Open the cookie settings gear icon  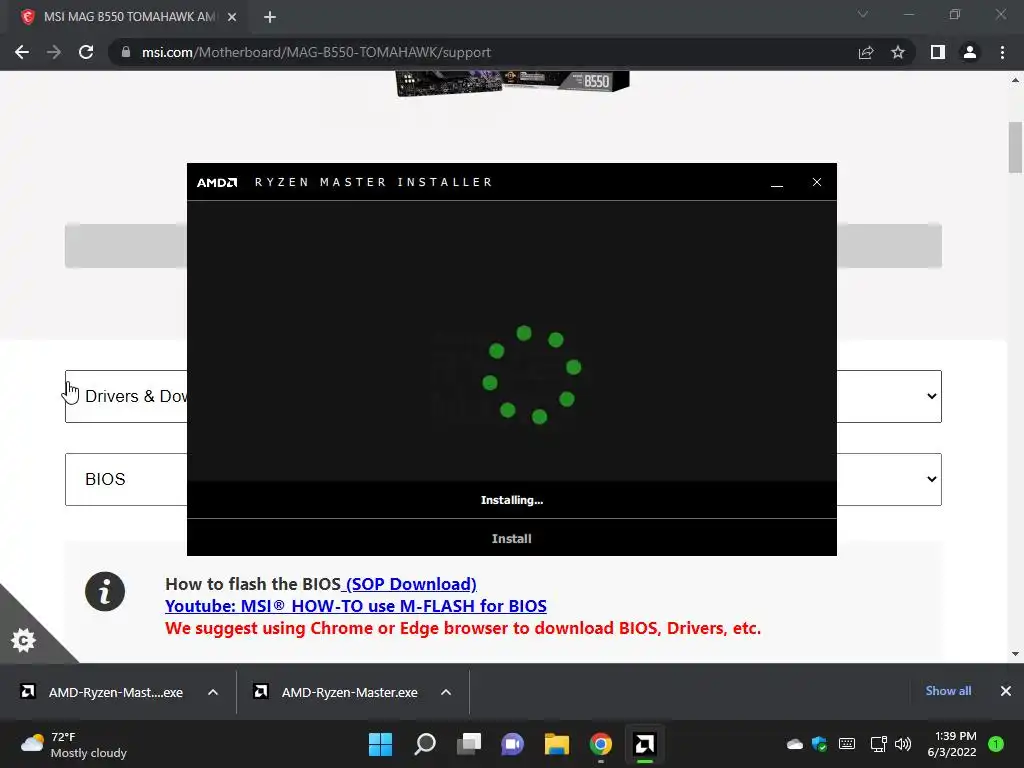click(24, 640)
